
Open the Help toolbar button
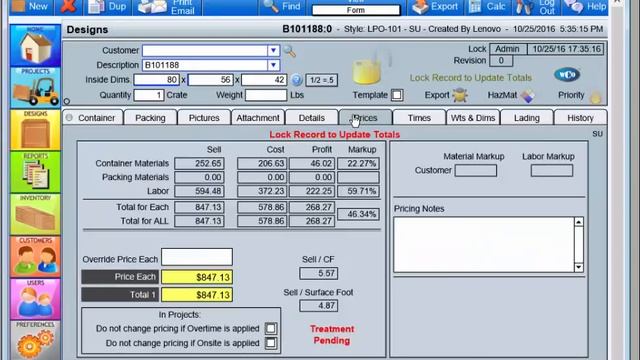coord(585,7)
